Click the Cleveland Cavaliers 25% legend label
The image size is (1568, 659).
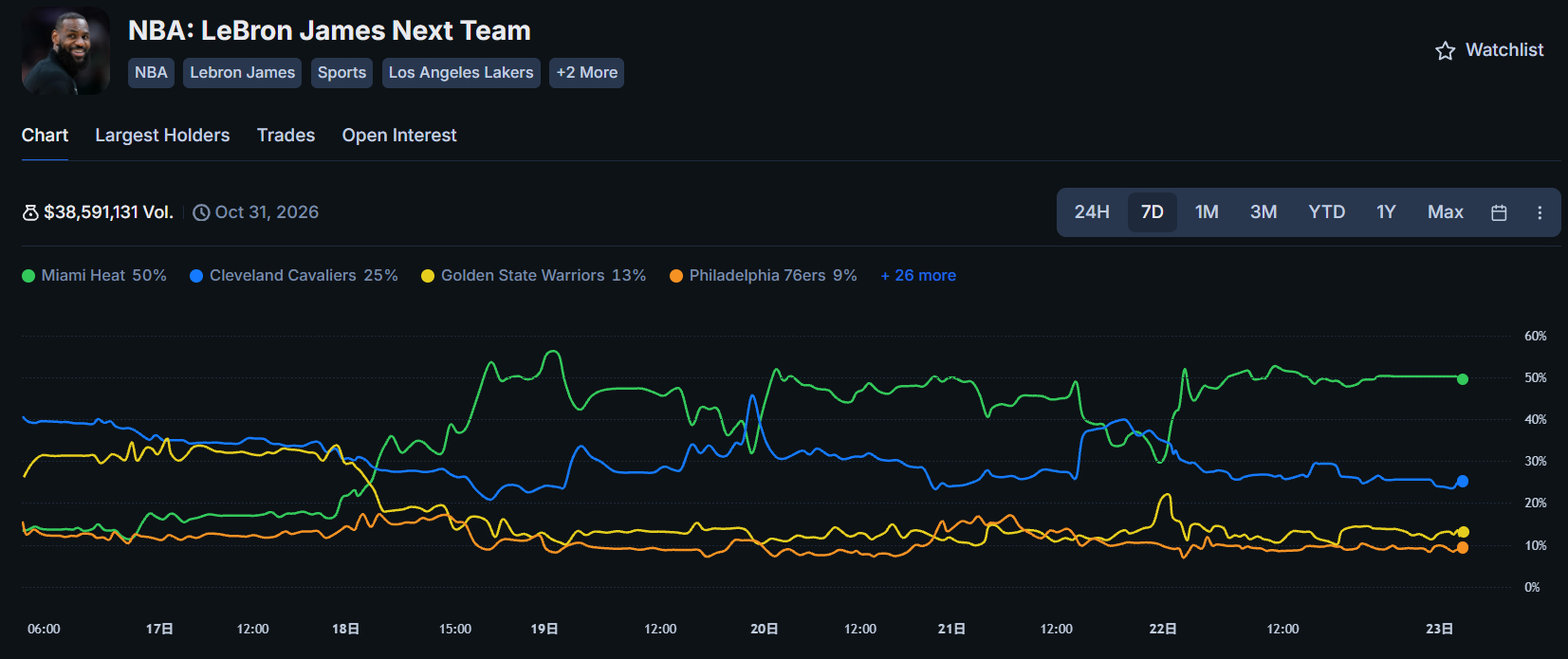click(x=304, y=276)
